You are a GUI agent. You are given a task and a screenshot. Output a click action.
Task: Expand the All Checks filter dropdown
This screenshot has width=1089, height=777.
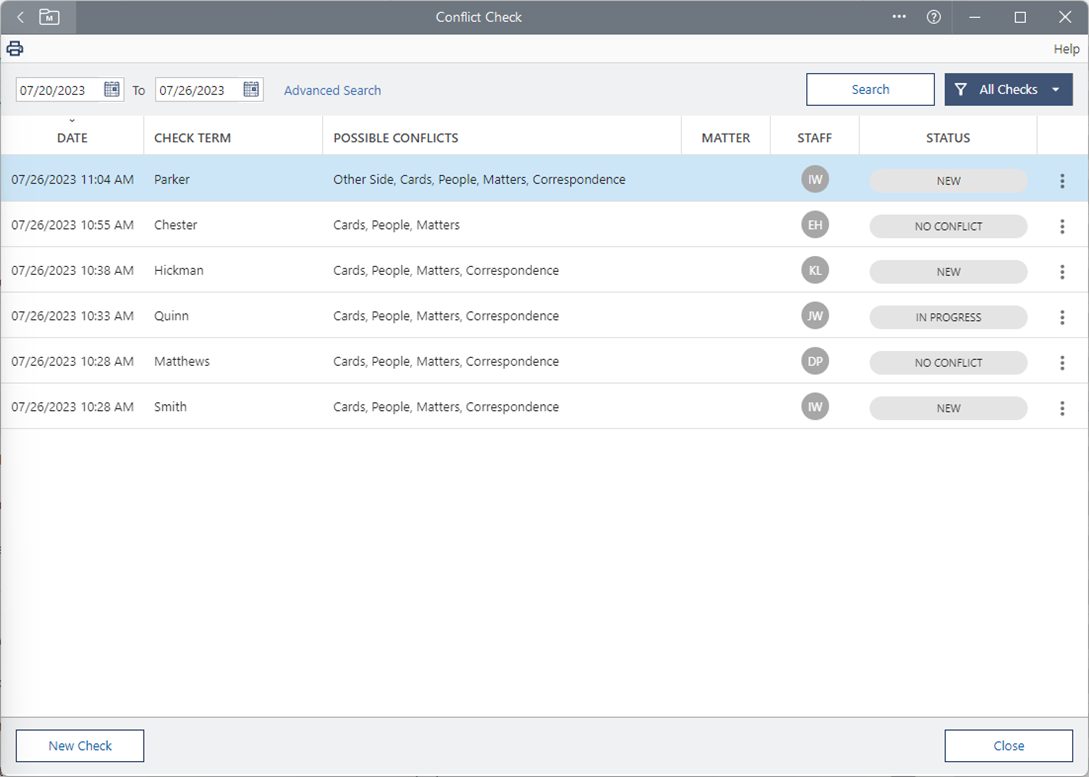point(1008,90)
